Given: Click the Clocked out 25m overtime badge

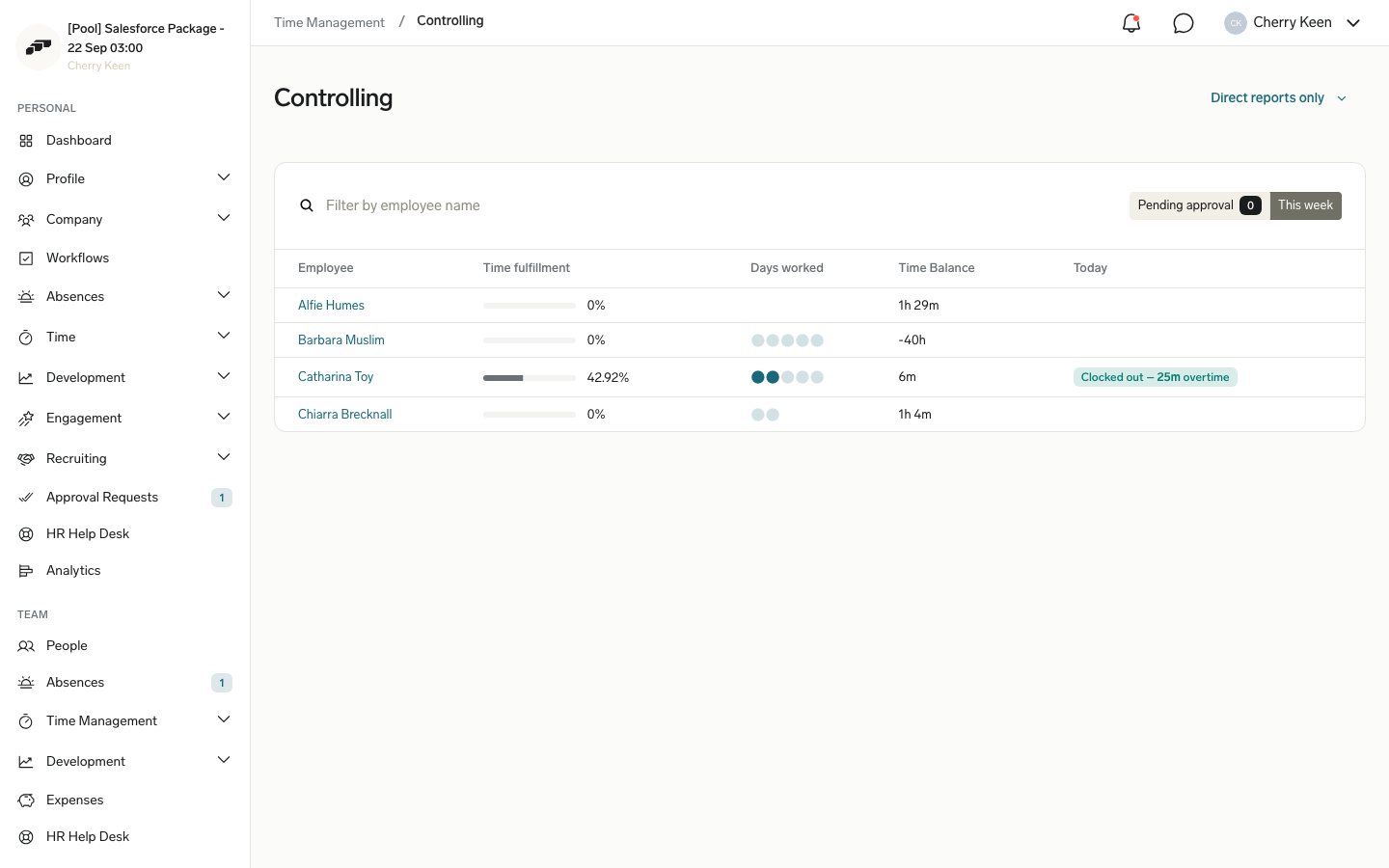Looking at the screenshot, I should click(x=1156, y=377).
